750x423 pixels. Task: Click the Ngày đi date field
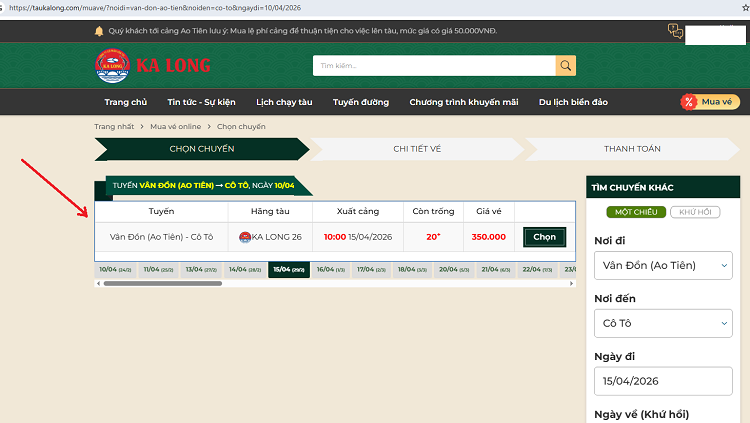pyautogui.click(x=664, y=382)
